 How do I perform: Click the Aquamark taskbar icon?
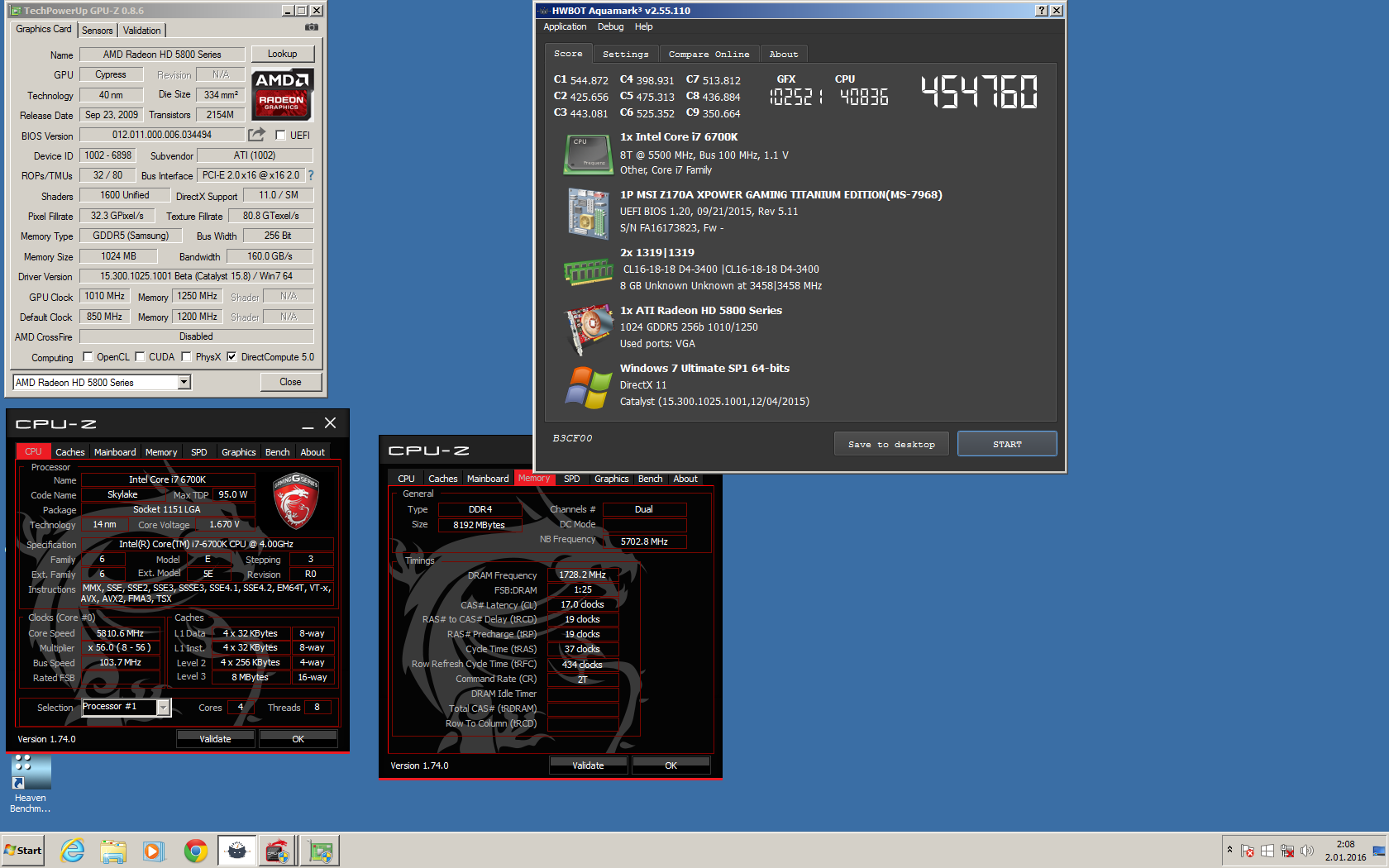click(237, 851)
